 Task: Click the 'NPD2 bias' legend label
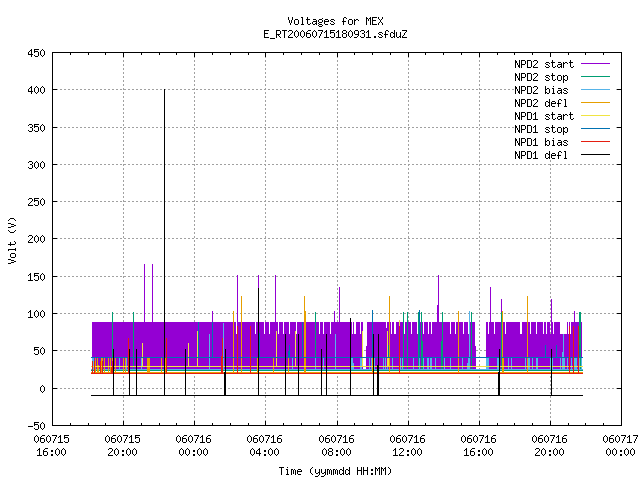click(x=541, y=90)
